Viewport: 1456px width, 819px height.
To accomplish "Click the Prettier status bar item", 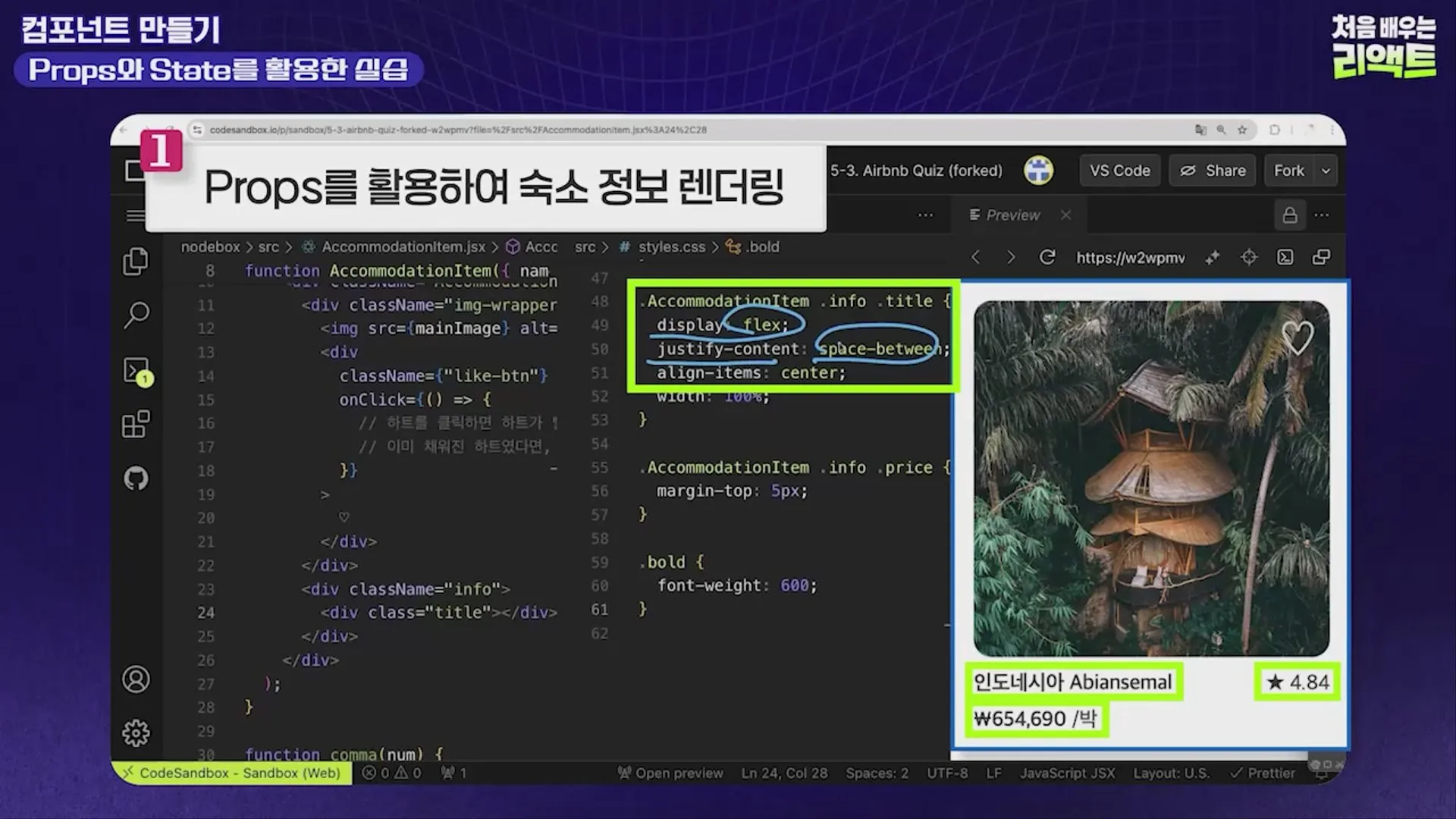I will click(1263, 773).
